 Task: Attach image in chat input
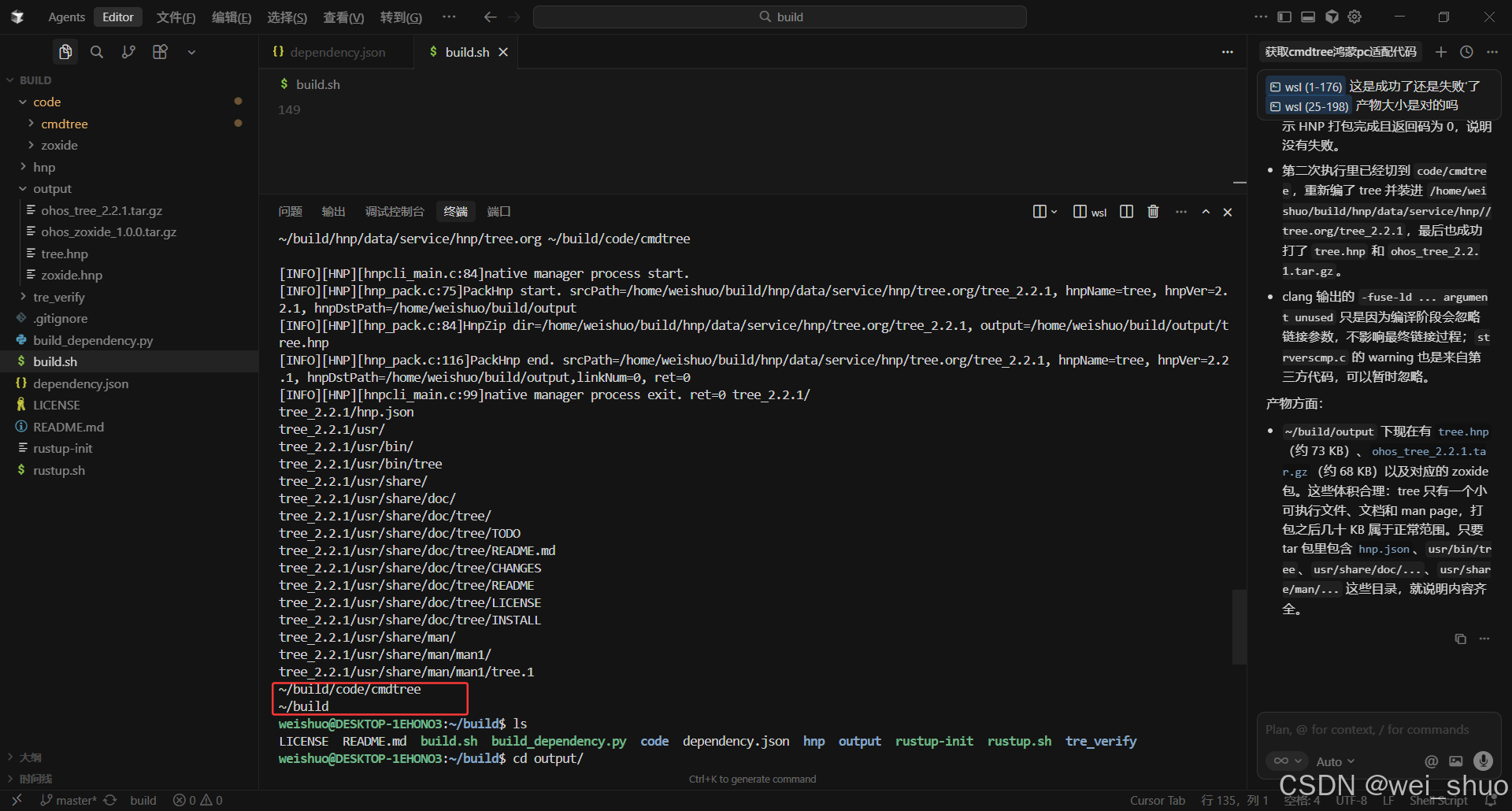coord(1456,761)
